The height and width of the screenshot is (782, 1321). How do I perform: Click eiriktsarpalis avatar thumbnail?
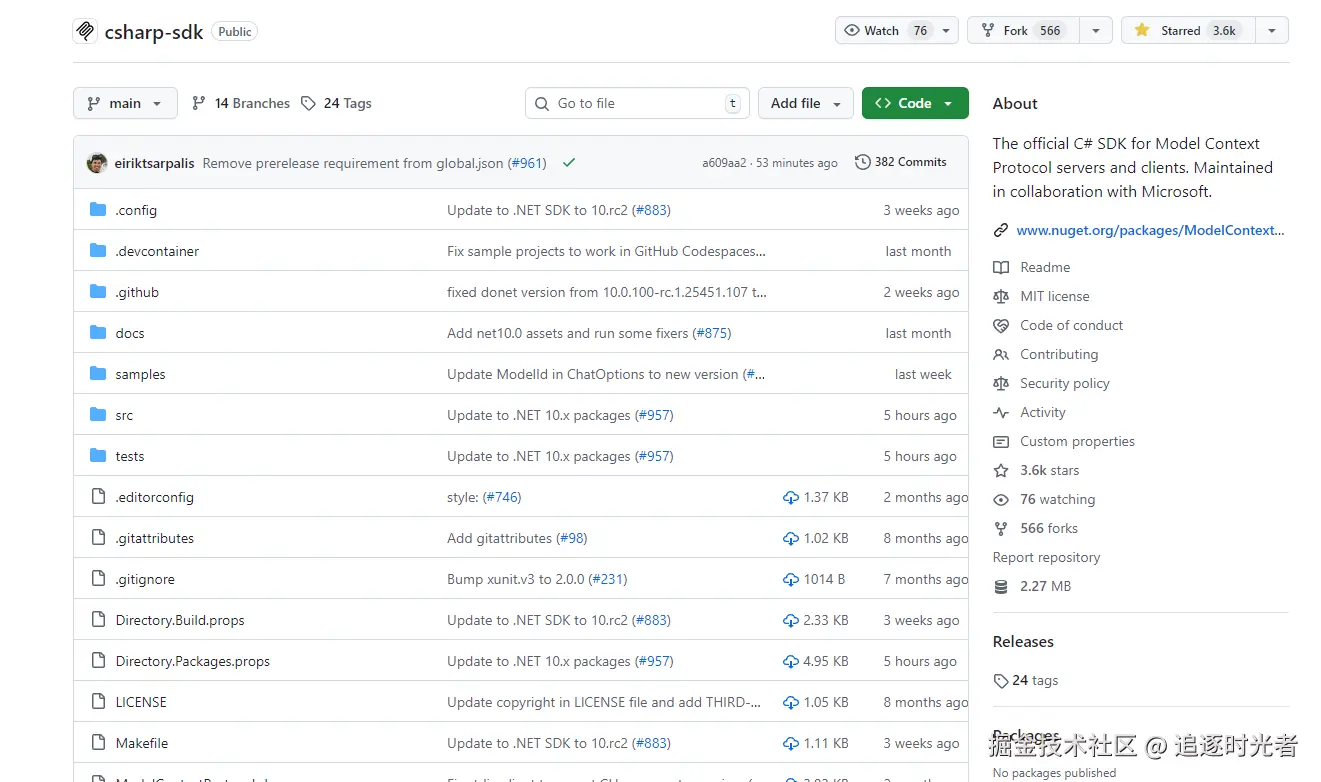97,162
